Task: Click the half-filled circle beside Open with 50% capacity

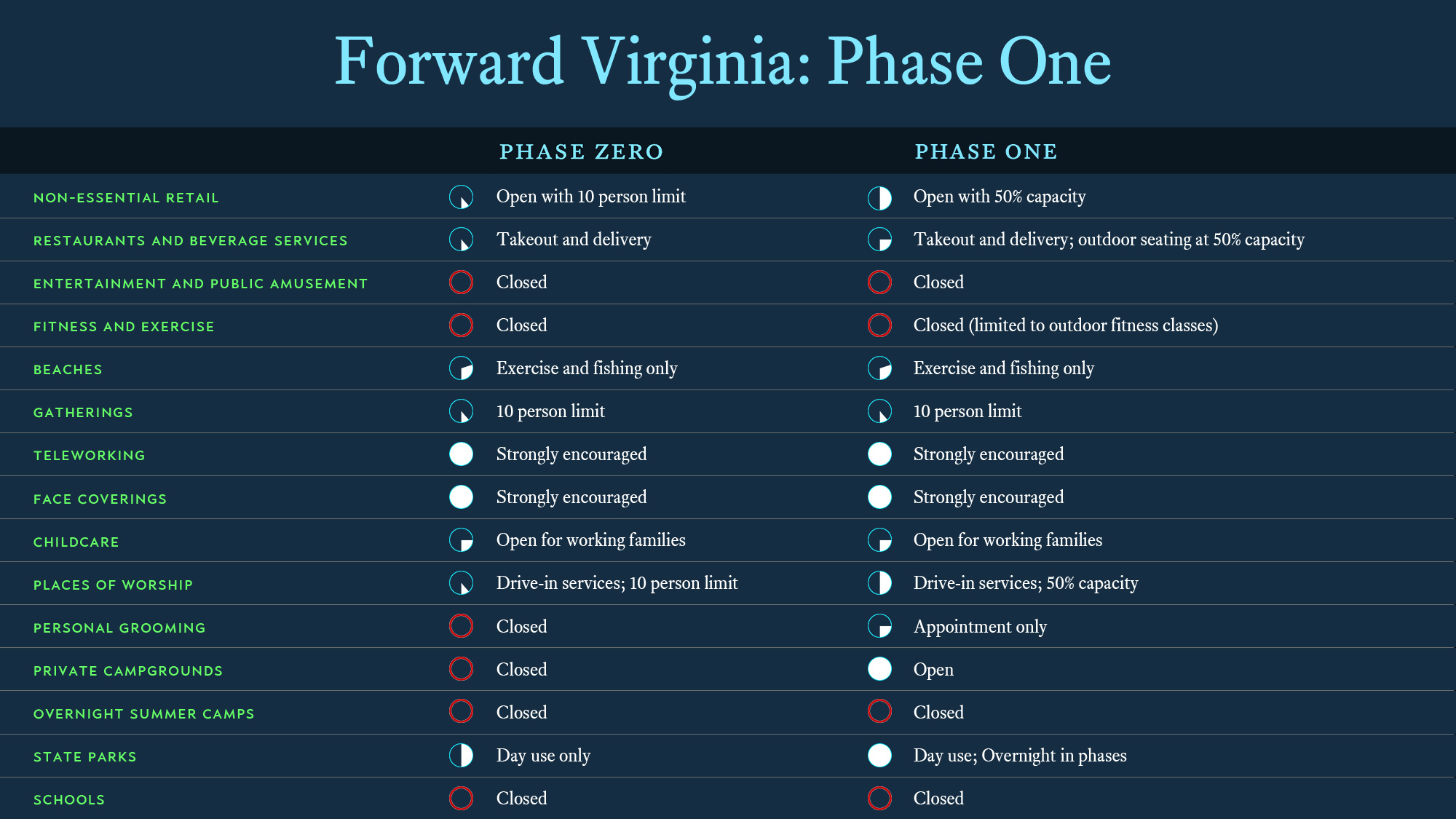Action: pos(879,197)
